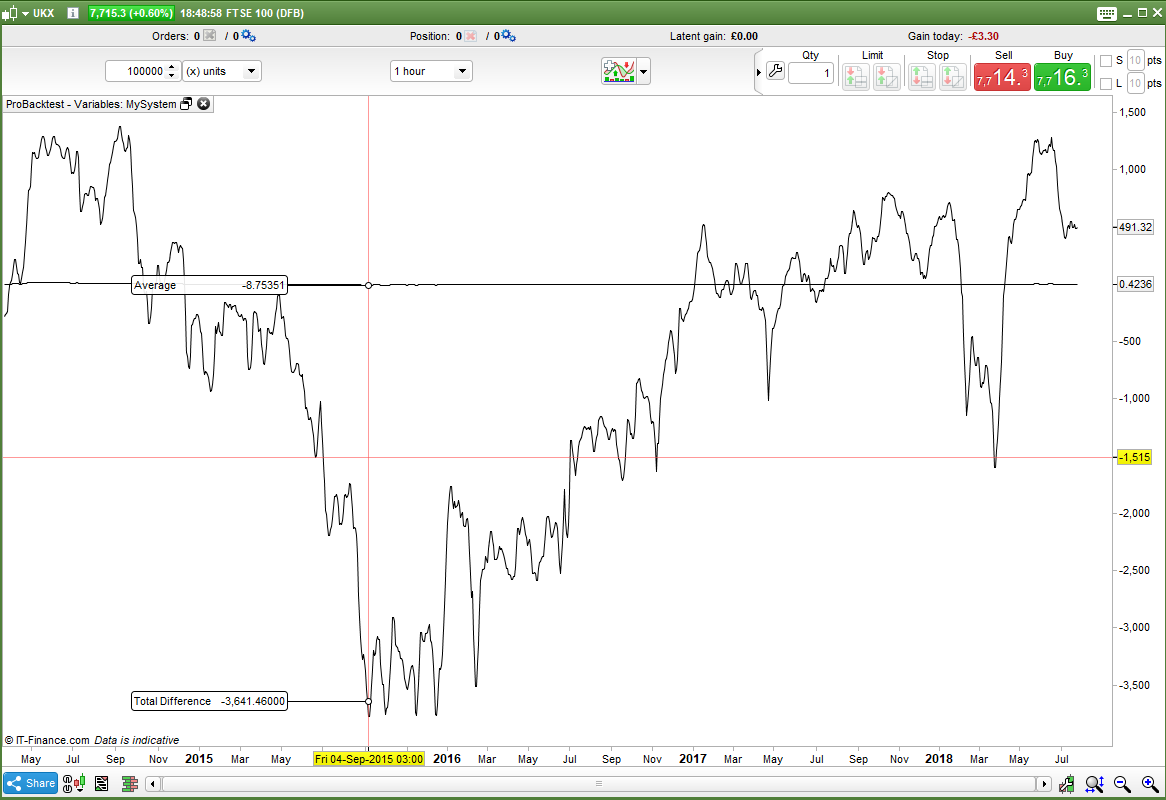Click the fit-chart-to-screen zoom icon

point(1094,784)
